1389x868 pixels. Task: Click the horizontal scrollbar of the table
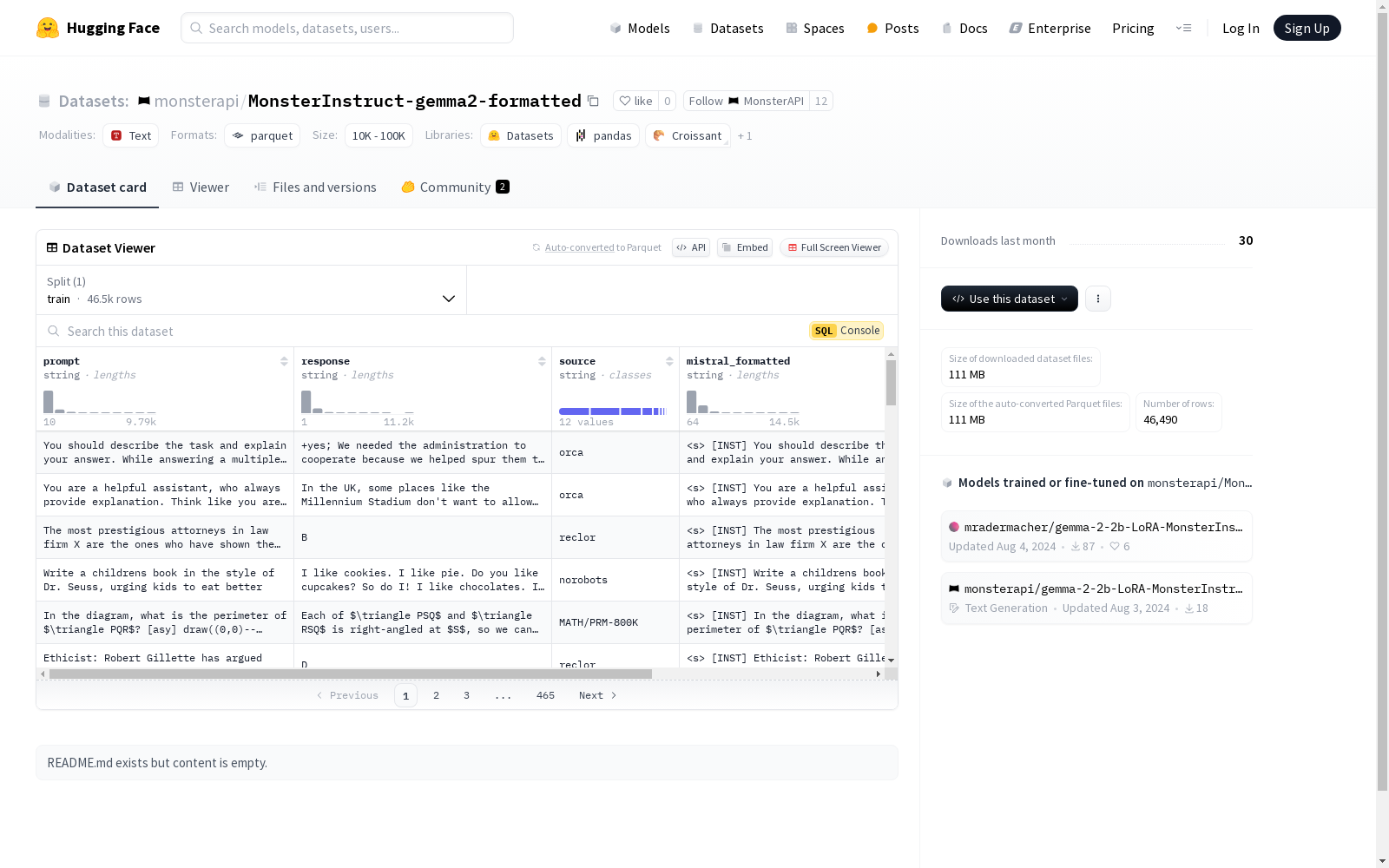click(351, 674)
